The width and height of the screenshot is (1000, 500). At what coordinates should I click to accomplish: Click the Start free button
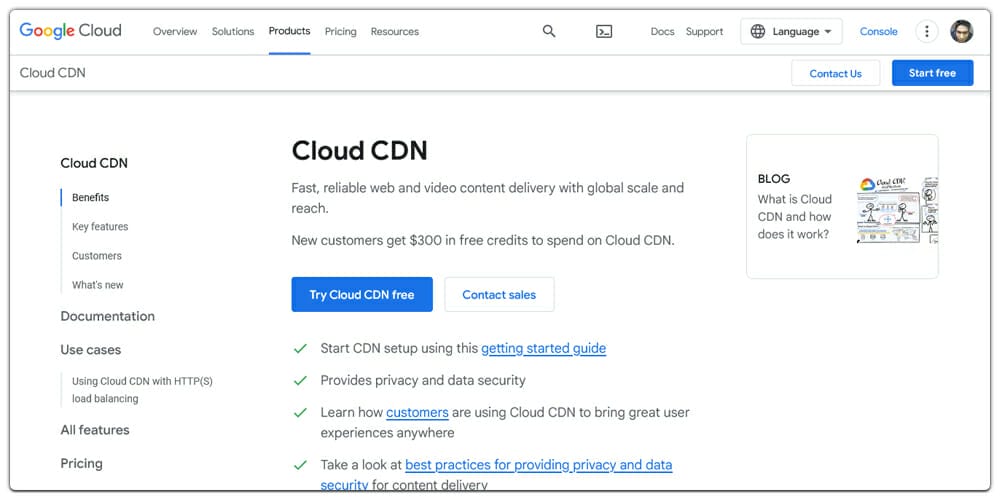point(932,73)
